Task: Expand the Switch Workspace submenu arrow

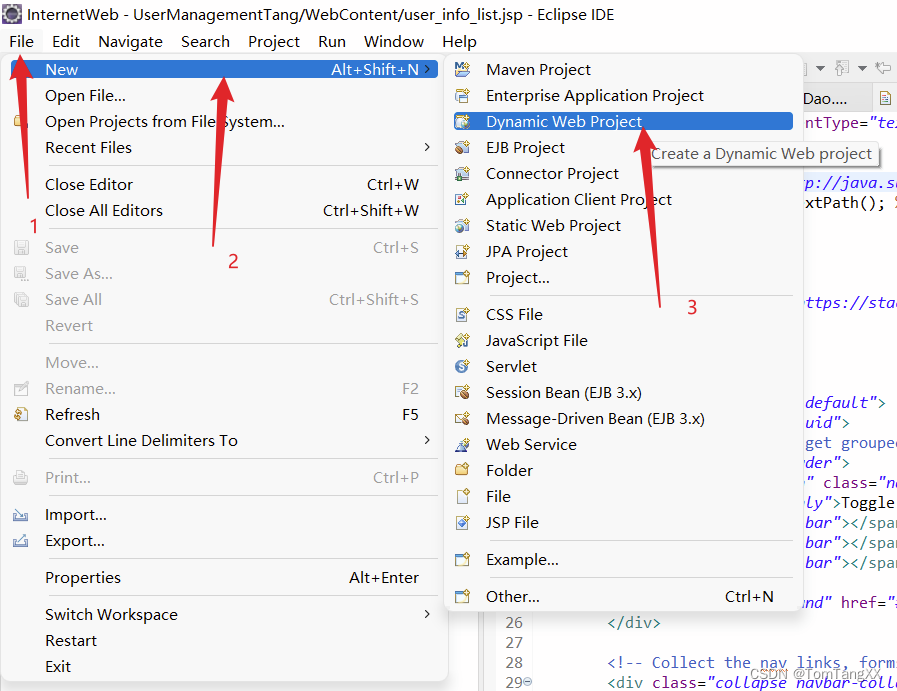Action: (427, 614)
